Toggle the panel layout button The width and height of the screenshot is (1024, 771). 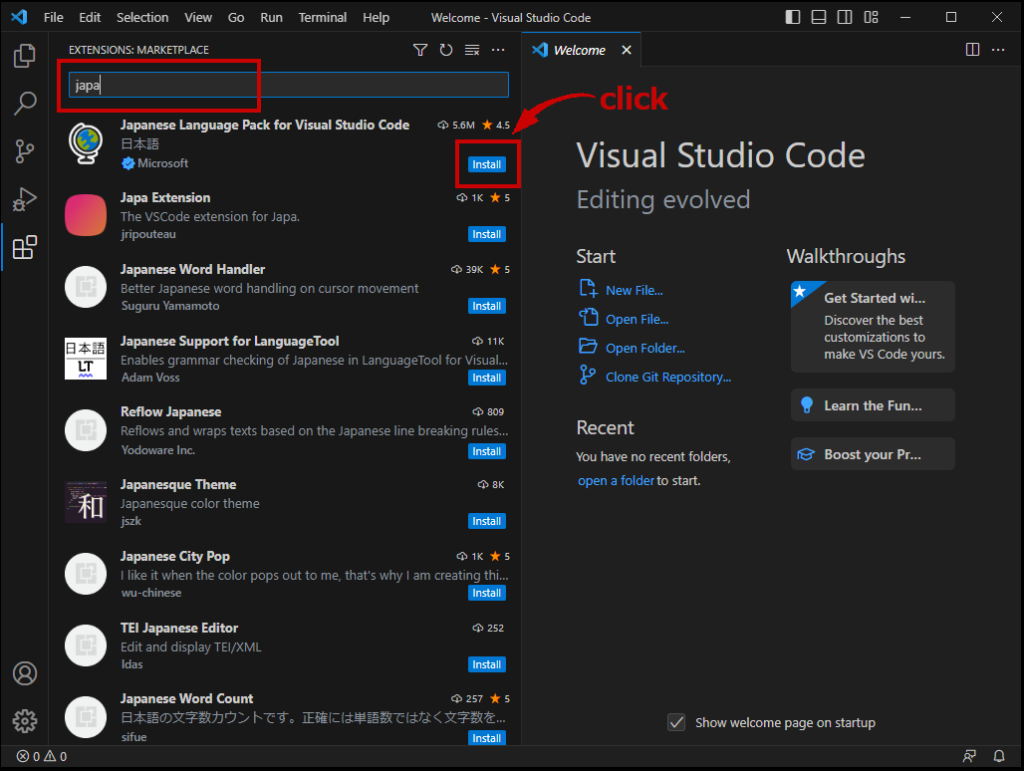[x=819, y=18]
